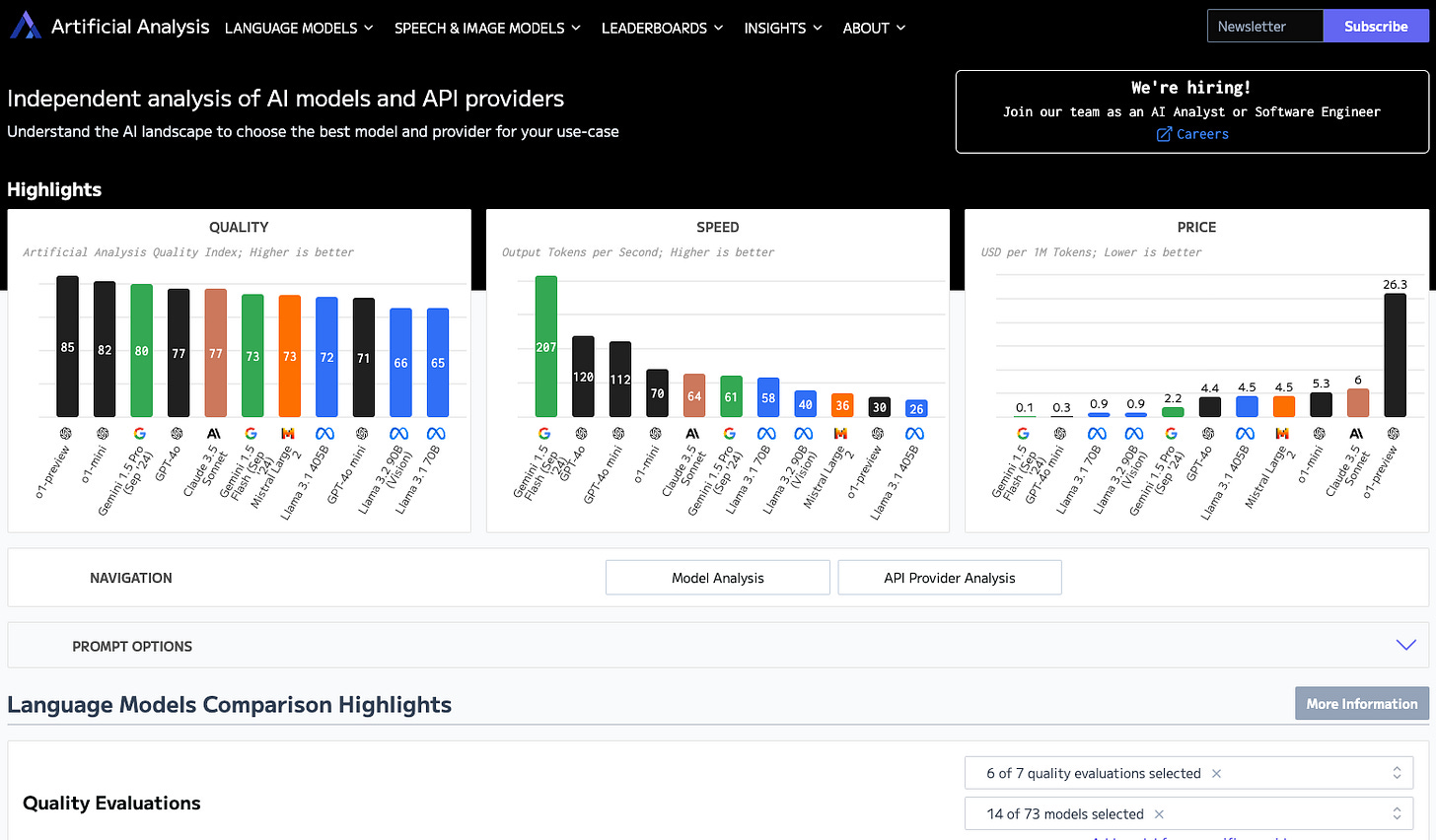Click the o1-mini quality bar scoring 82

pos(105,349)
